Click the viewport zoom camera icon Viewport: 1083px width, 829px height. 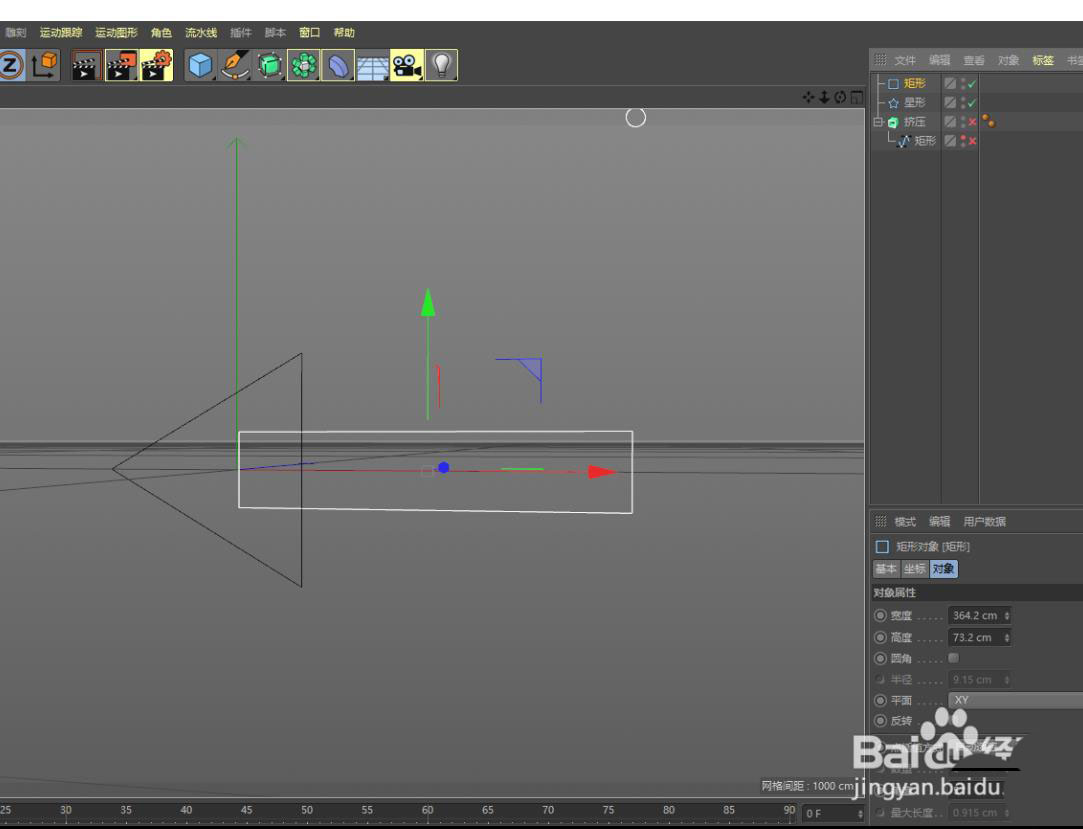824,97
